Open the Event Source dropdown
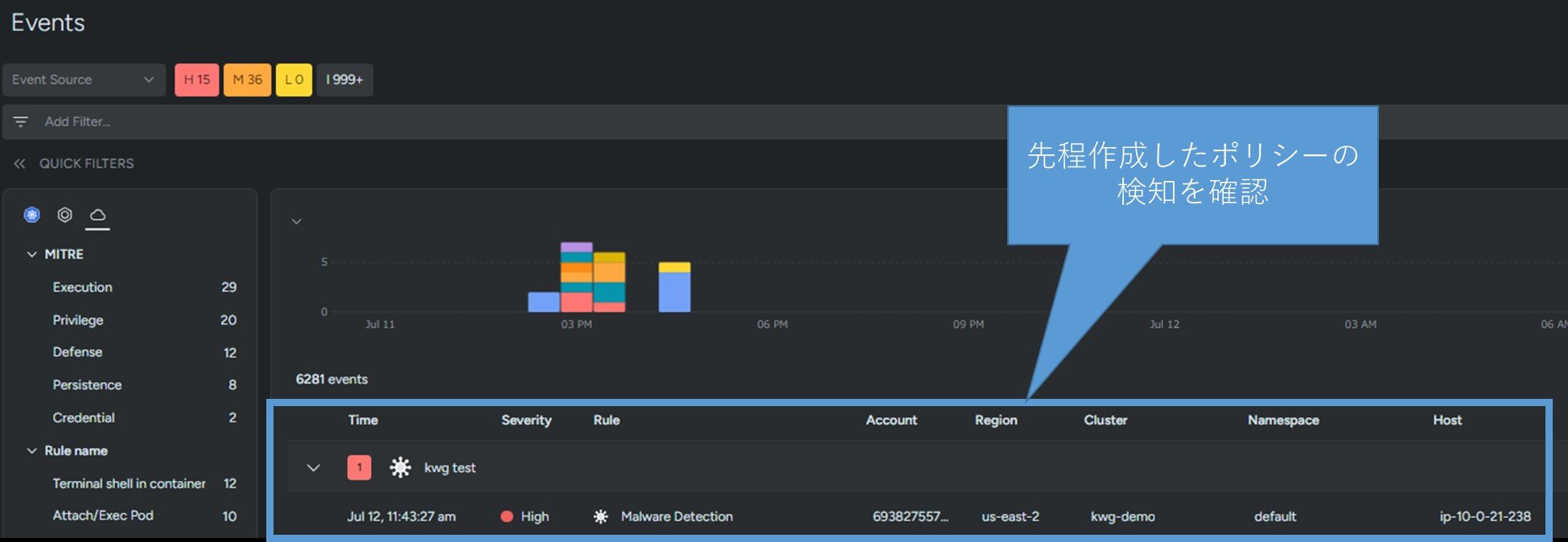The image size is (1568, 542). [x=84, y=80]
